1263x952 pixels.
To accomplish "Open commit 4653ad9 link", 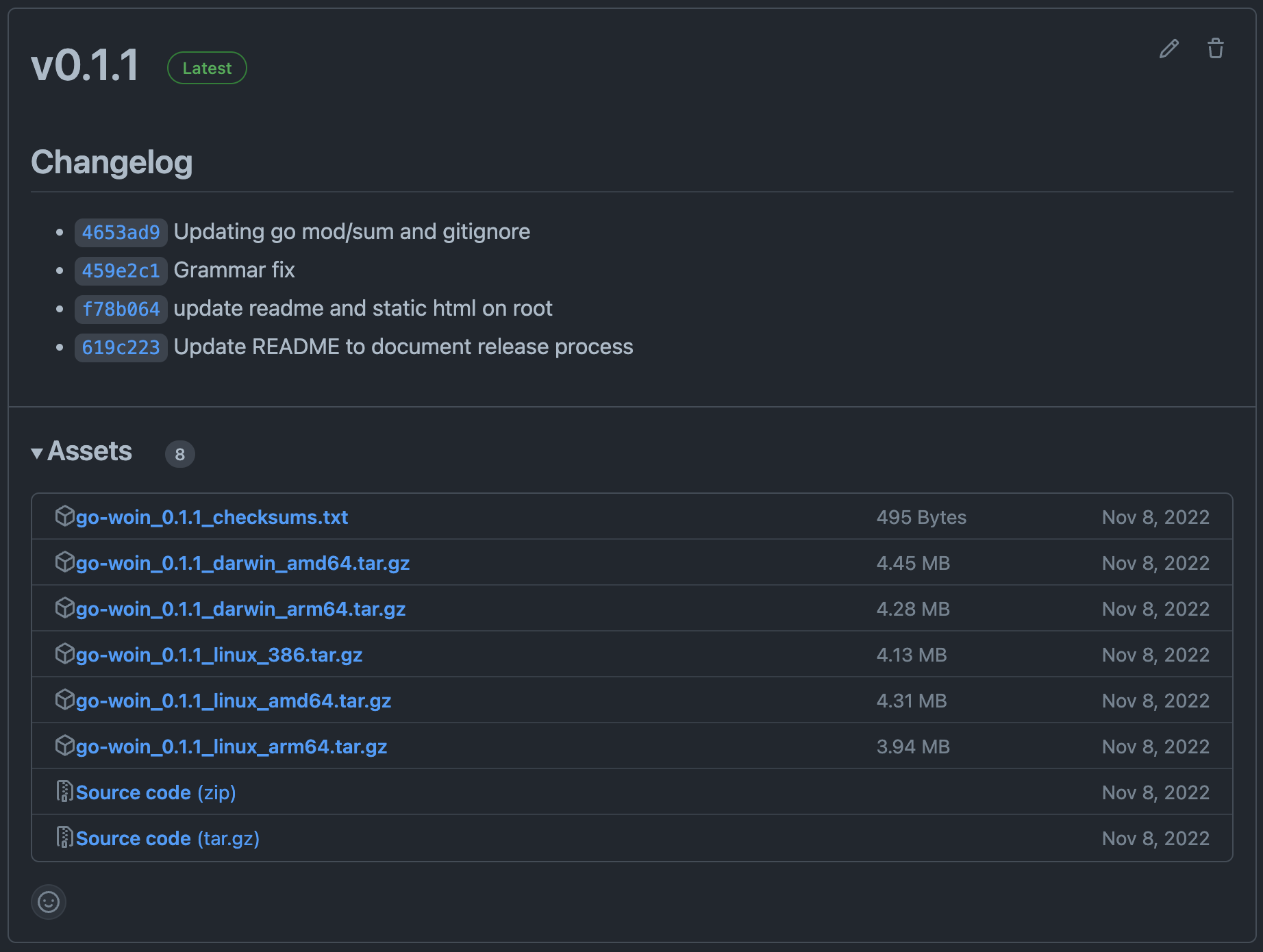I will (121, 232).
